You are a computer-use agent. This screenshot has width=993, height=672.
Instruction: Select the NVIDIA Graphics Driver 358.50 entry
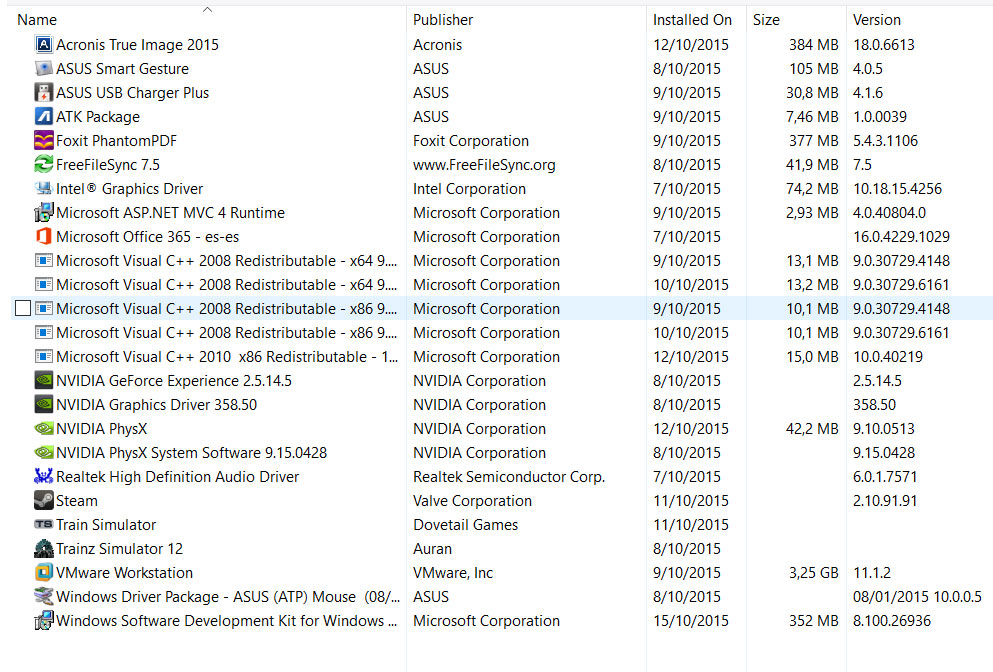156,405
